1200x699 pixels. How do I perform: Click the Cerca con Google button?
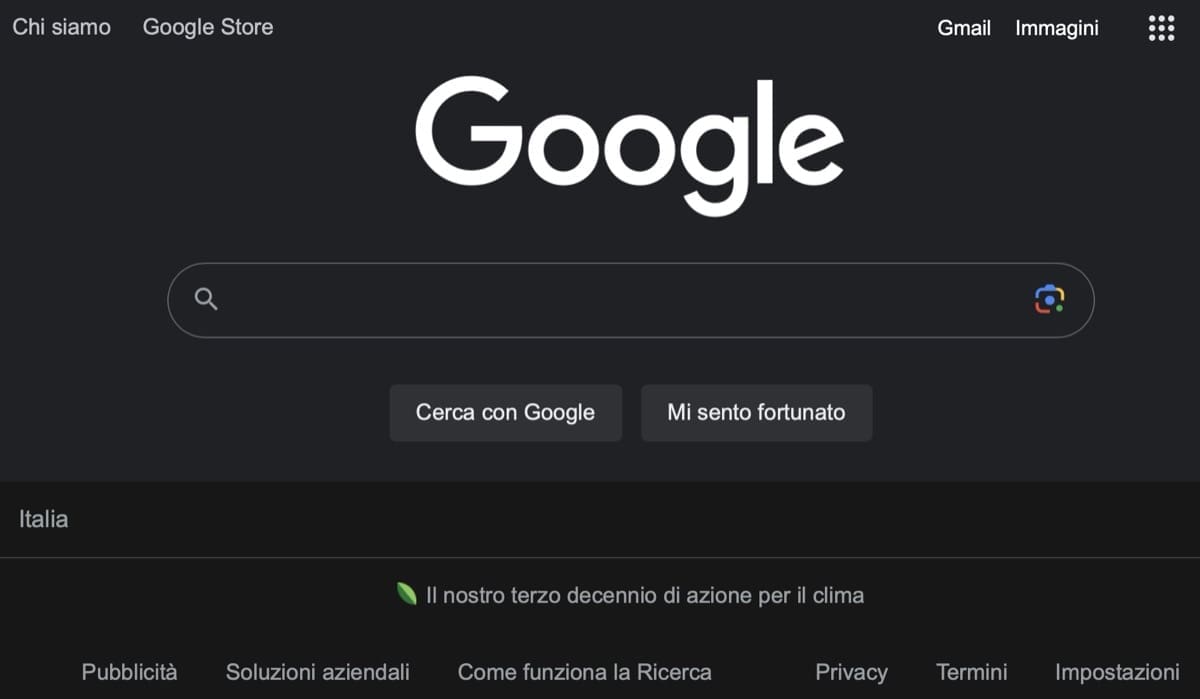coord(505,412)
